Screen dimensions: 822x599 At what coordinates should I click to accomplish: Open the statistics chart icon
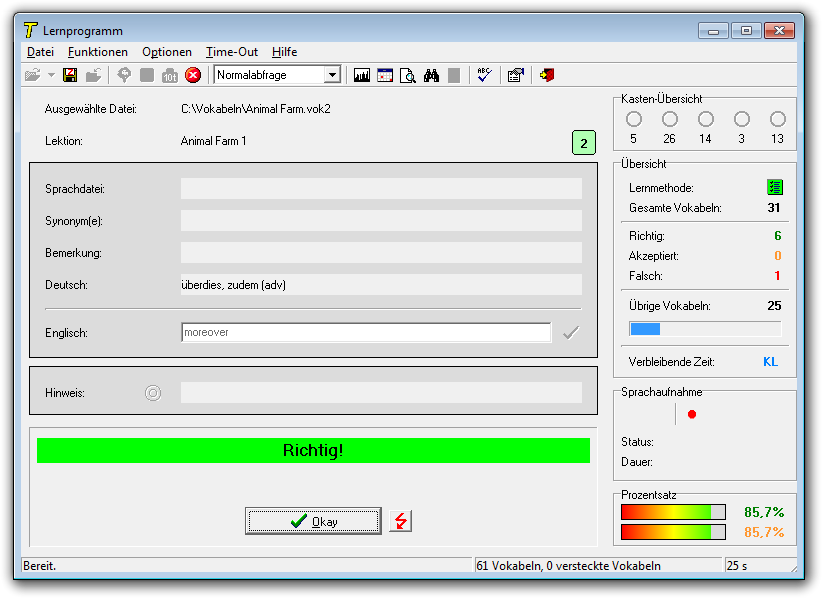[362, 75]
